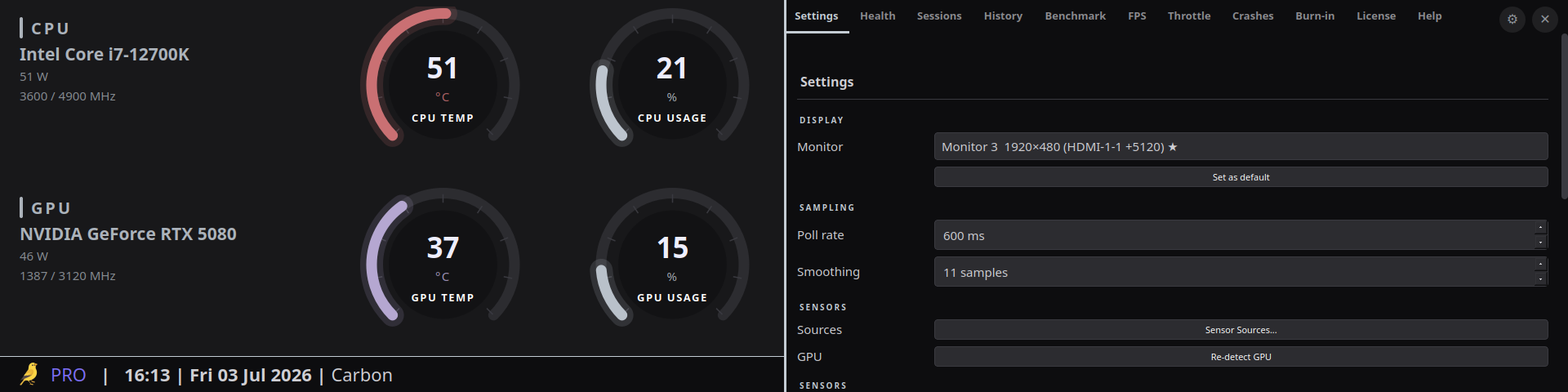Select the Settings tab
The height and width of the screenshot is (392, 1568).
(x=817, y=16)
